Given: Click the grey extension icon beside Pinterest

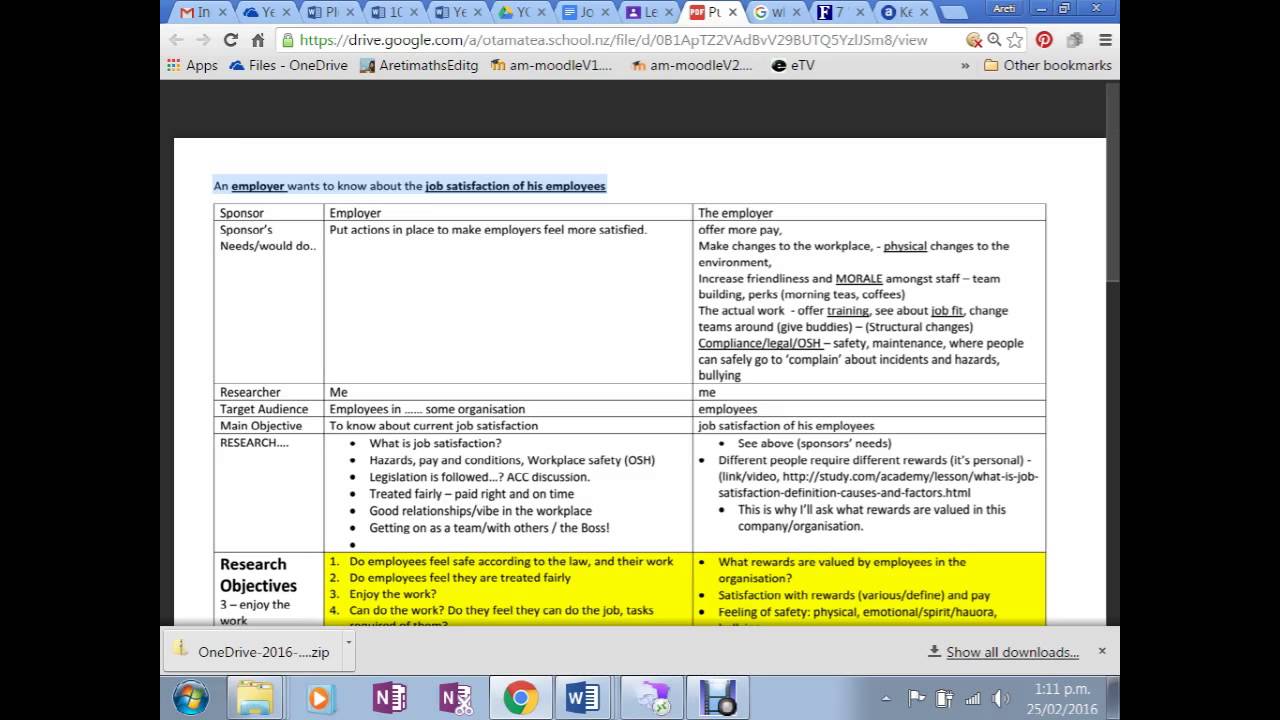Looking at the screenshot, I should pos(1075,40).
